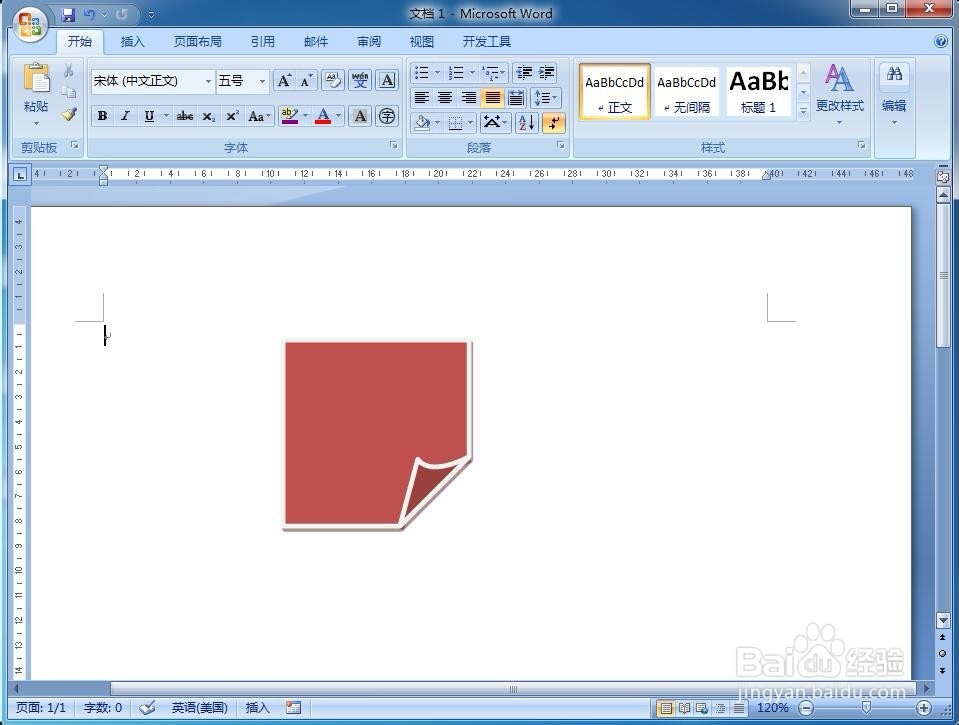
Task: Apply superscript formatting
Action: [x=232, y=116]
